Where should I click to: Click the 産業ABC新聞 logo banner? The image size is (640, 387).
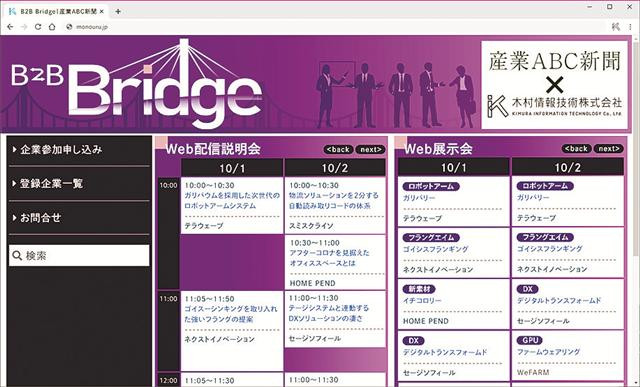click(554, 85)
